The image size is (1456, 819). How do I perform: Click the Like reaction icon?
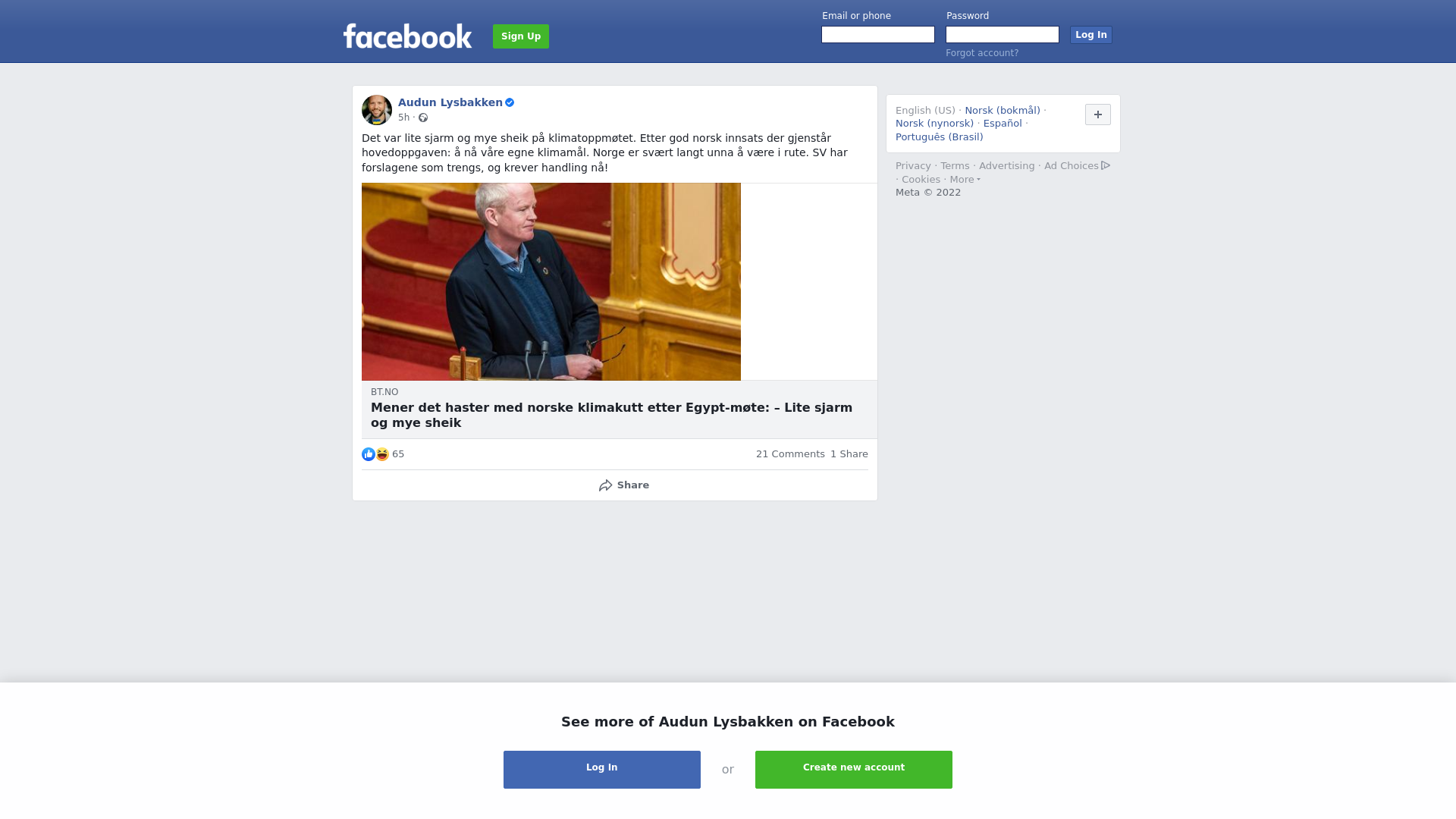369,454
